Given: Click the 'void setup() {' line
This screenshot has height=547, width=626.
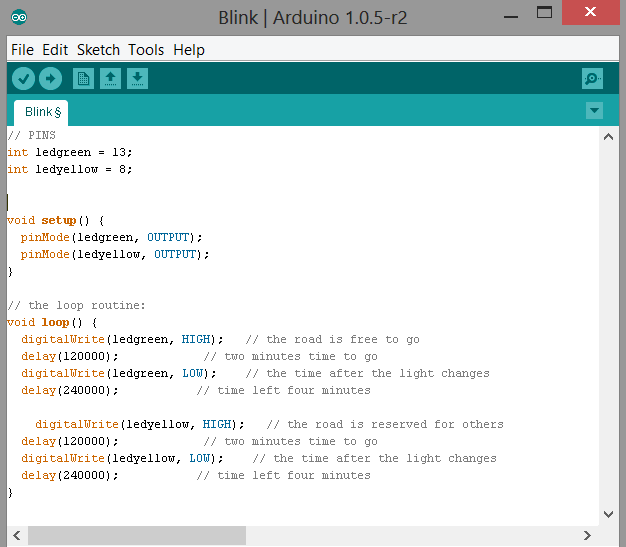Looking at the screenshot, I should [x=56, y=220].
